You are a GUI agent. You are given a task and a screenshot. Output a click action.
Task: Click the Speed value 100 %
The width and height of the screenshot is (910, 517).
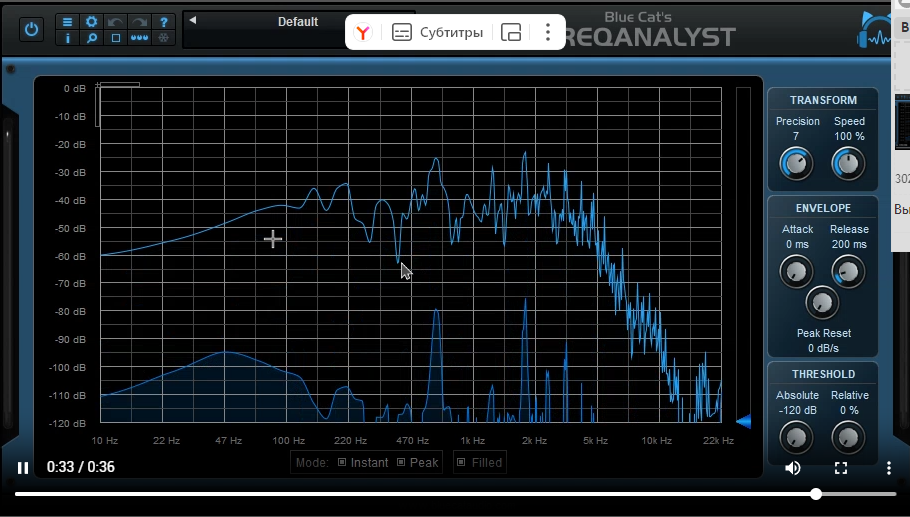click(x=850, y=136)
